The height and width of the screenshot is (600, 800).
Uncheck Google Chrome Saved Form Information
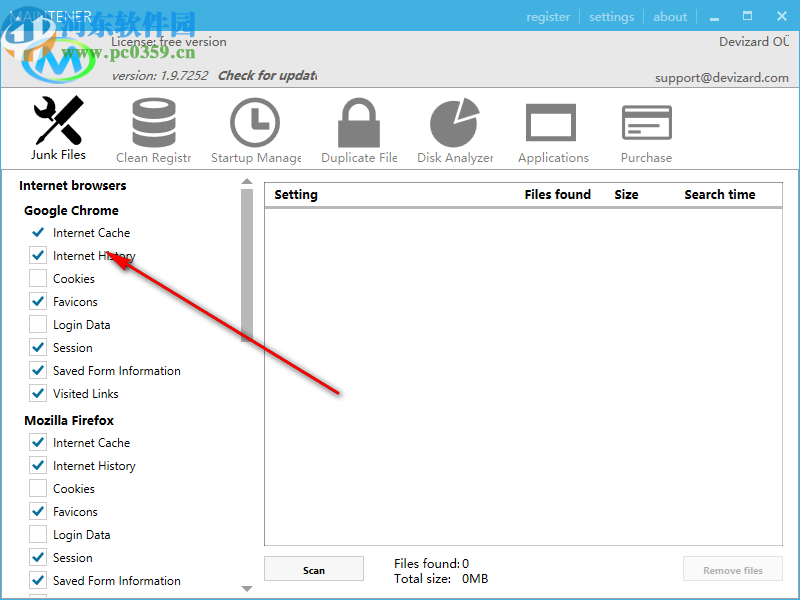[38, 370]
